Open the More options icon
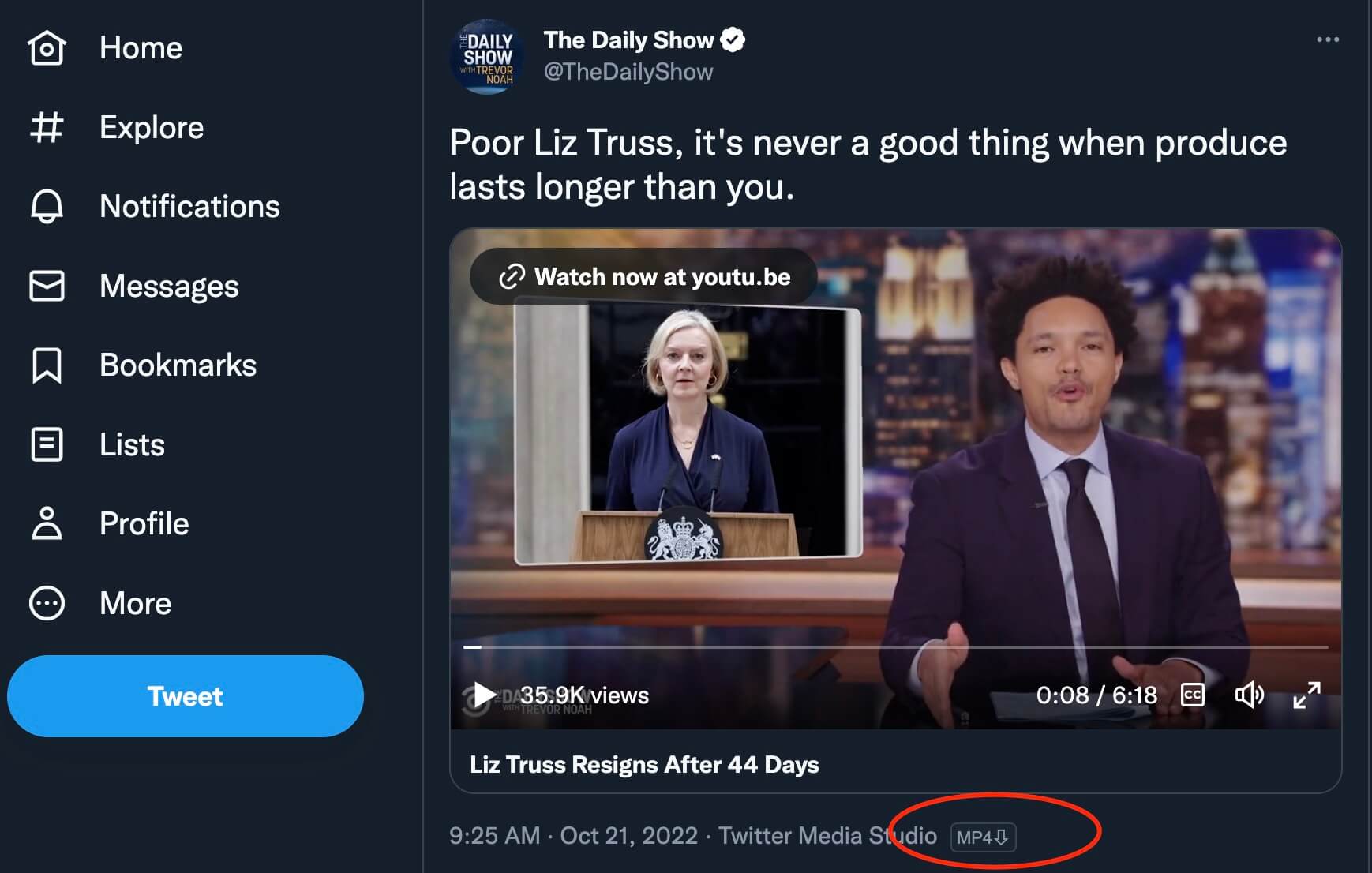The image size is (1372, 873). coord(47,602)
